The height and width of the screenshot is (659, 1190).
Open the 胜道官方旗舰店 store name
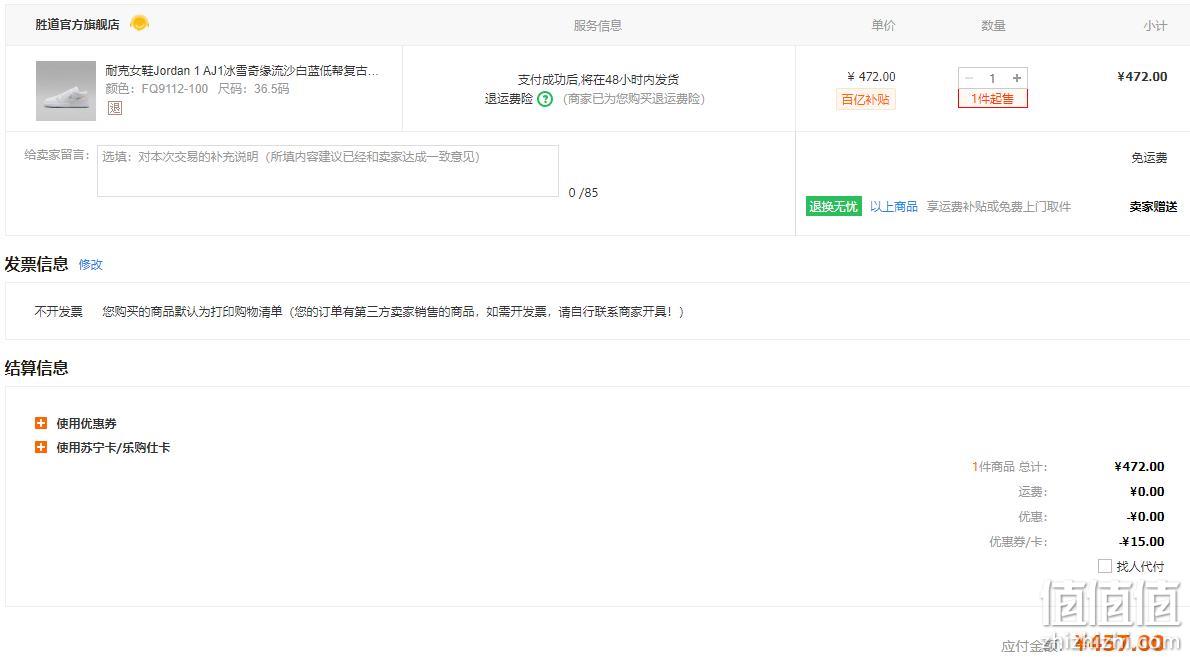[x=77, y=24]
